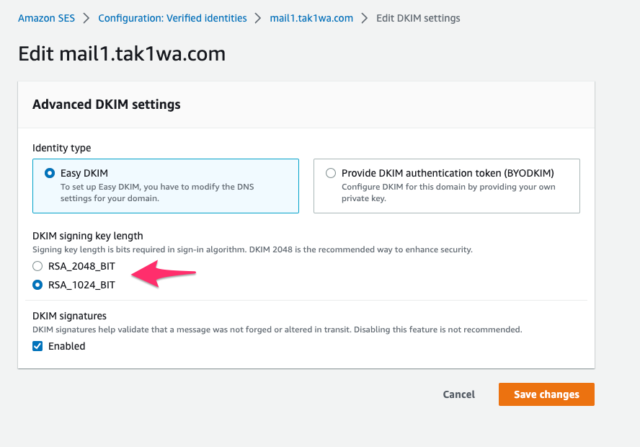This screenshot has height=447, width=640.
Task: Click the Advanced DKIM settings panel header
Action: [306, 105]
